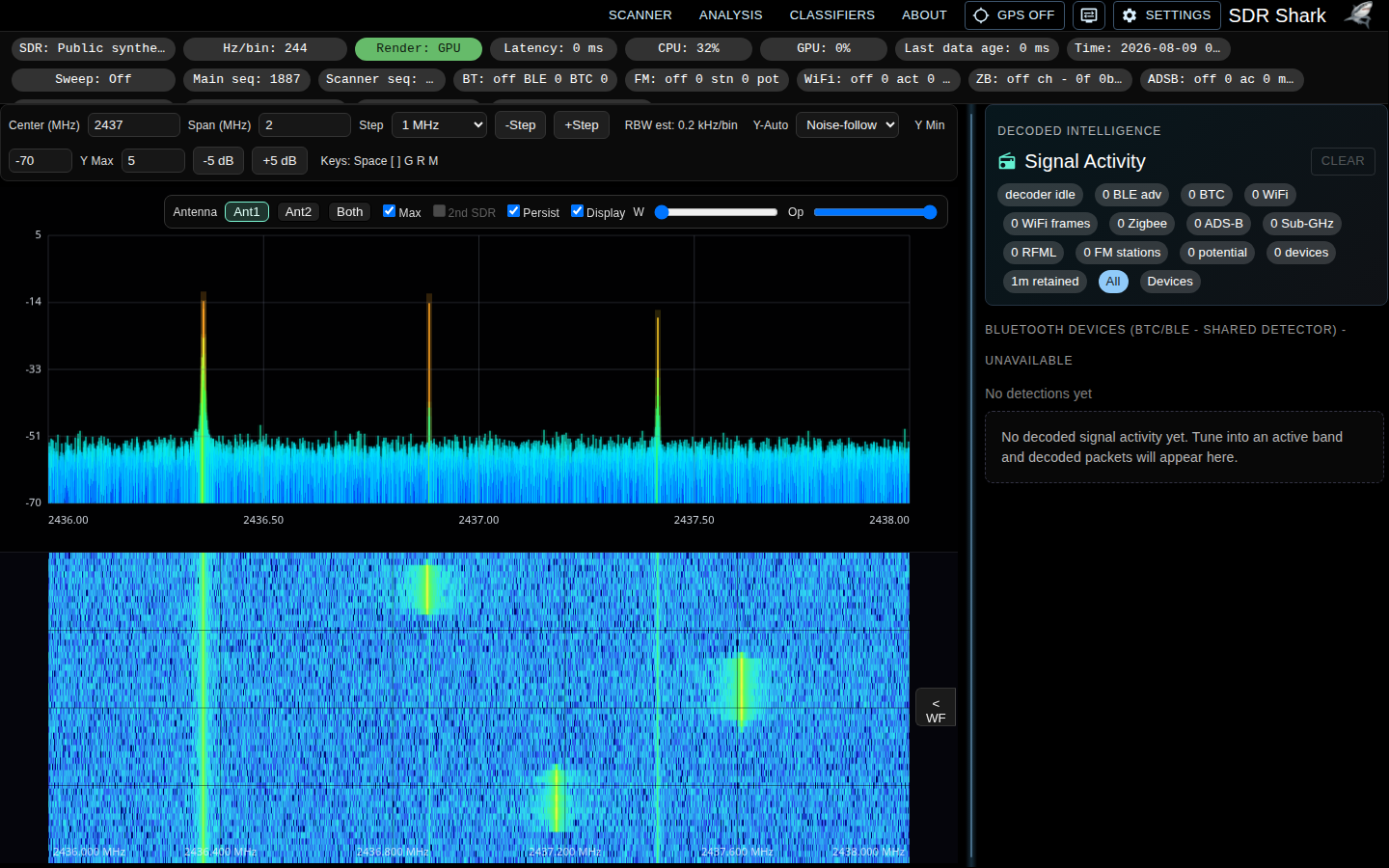Toggle the Max checkbox
1389x868 pixels.
click(x=389, y=210)
